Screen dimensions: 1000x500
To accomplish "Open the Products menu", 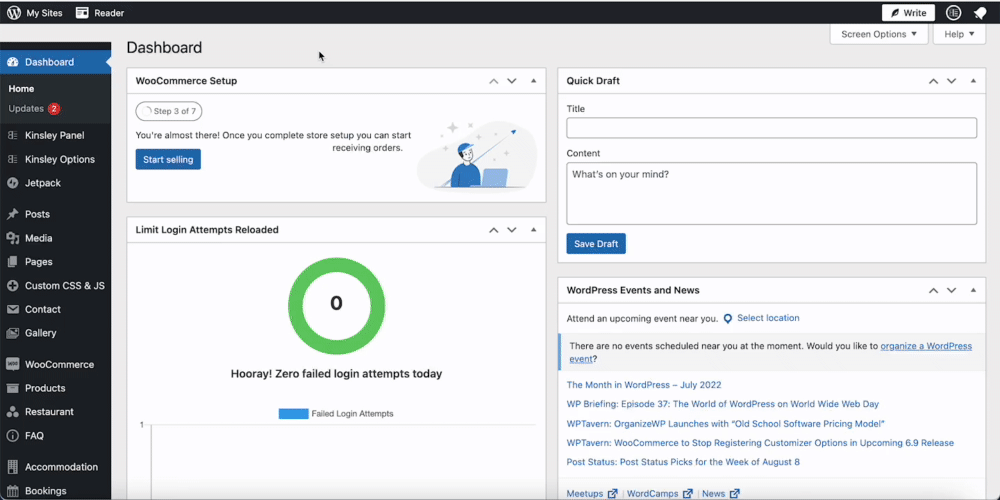I will point(45,388).
